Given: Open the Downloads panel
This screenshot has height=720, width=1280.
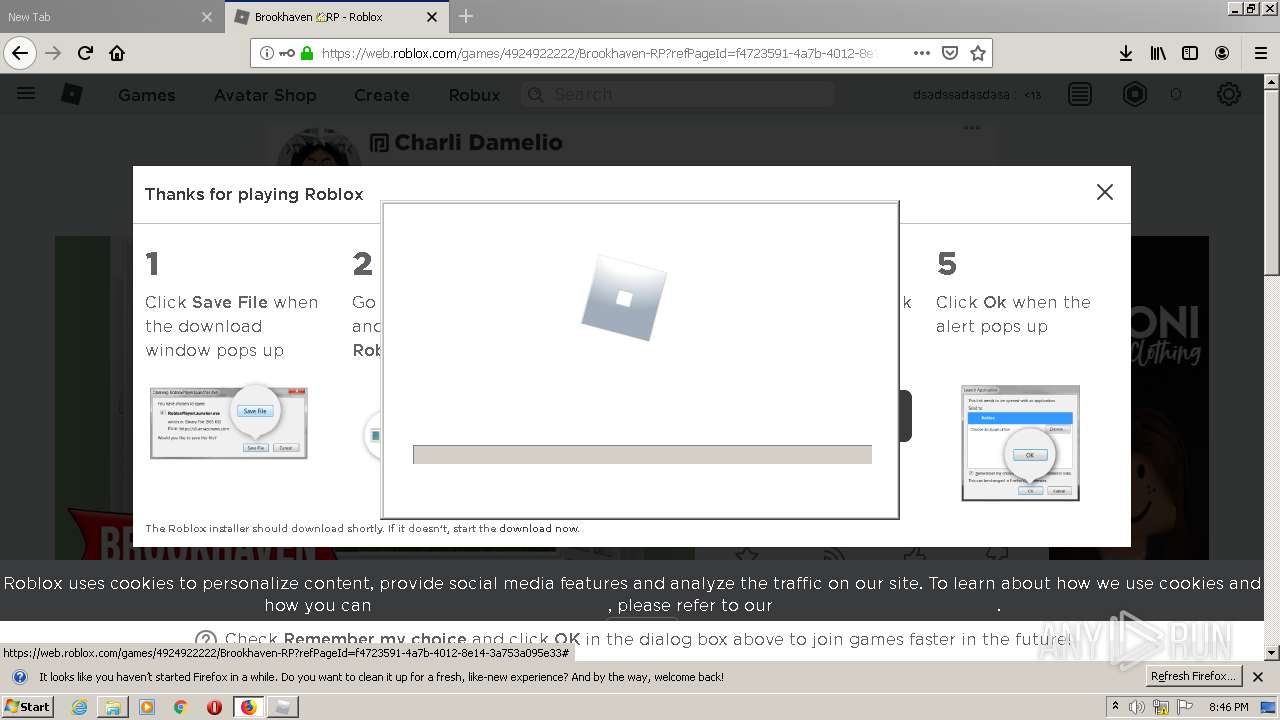Looking at the screenshot, I should (x=1126, y=53).
